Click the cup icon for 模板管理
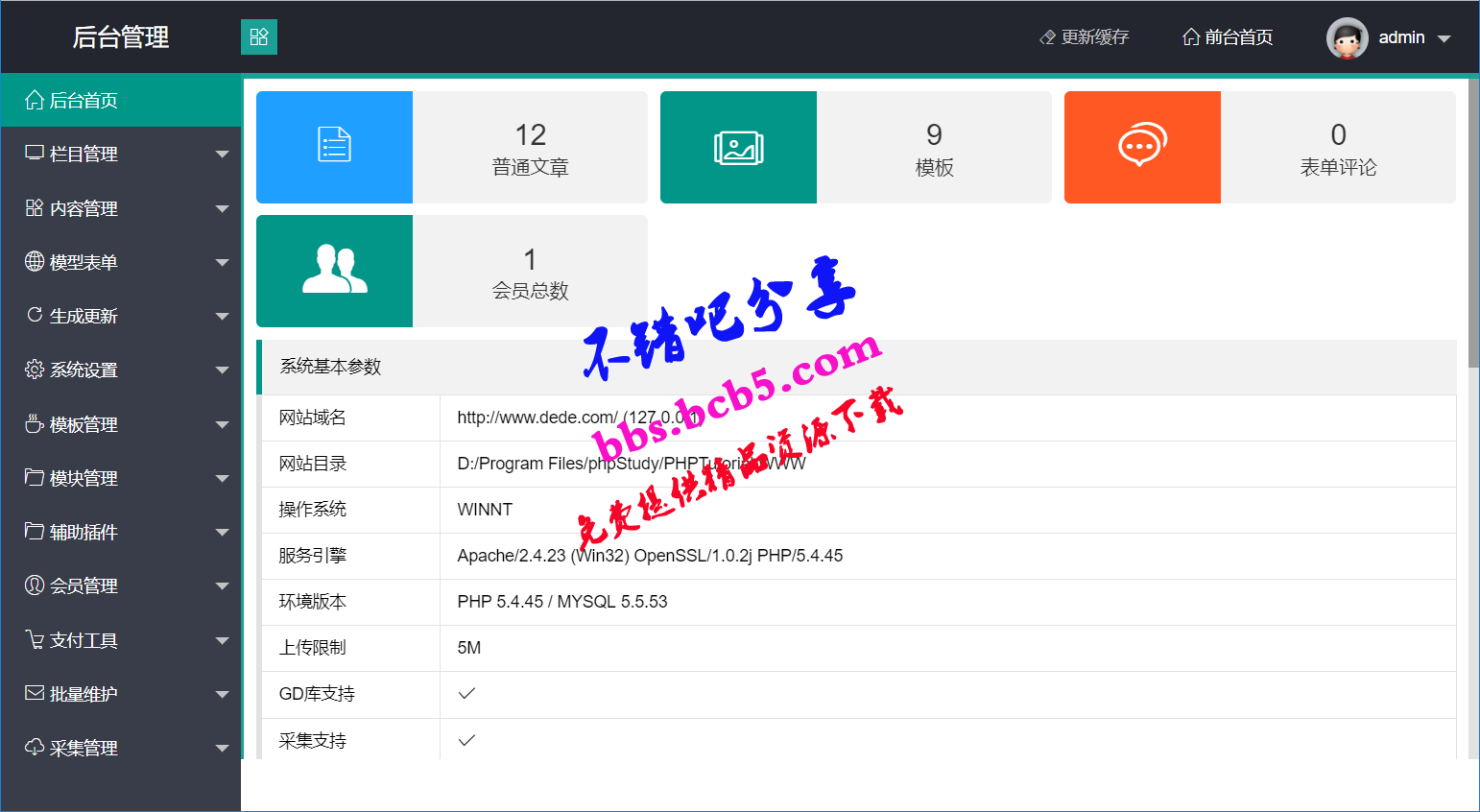This screenshot has width=1480, height=812. [35, 423]
